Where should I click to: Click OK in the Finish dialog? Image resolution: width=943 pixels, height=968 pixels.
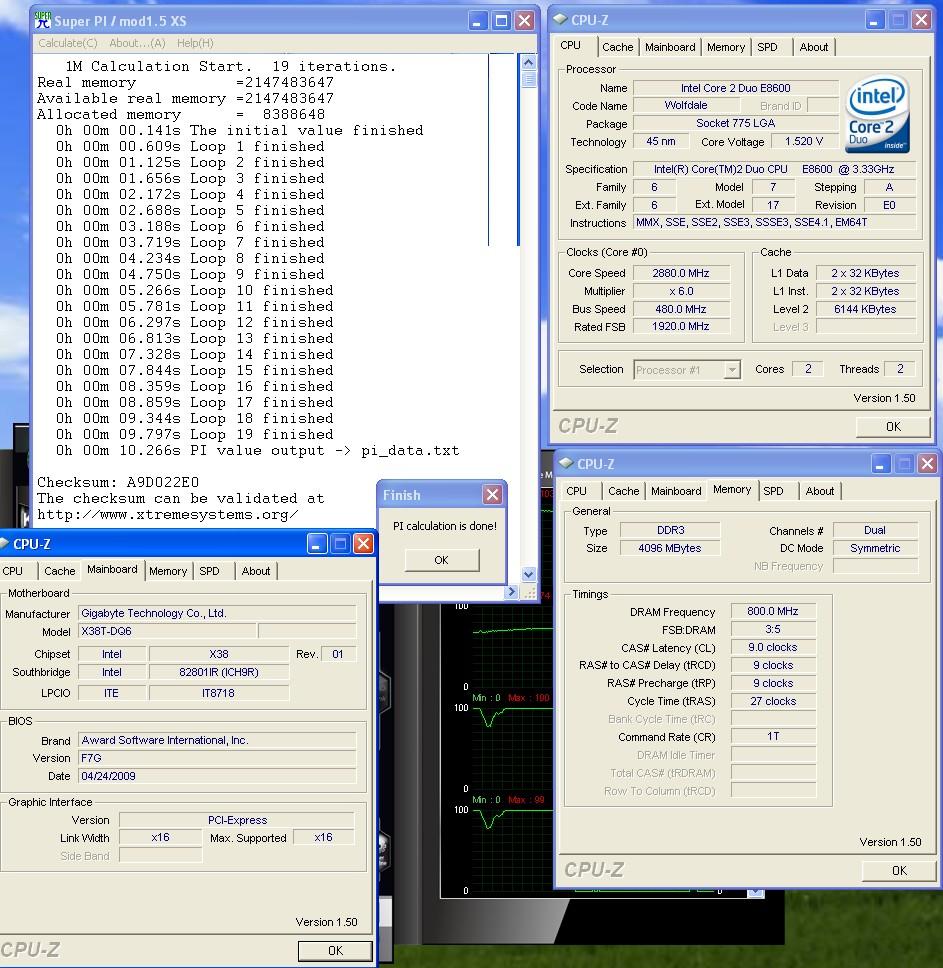441,560
